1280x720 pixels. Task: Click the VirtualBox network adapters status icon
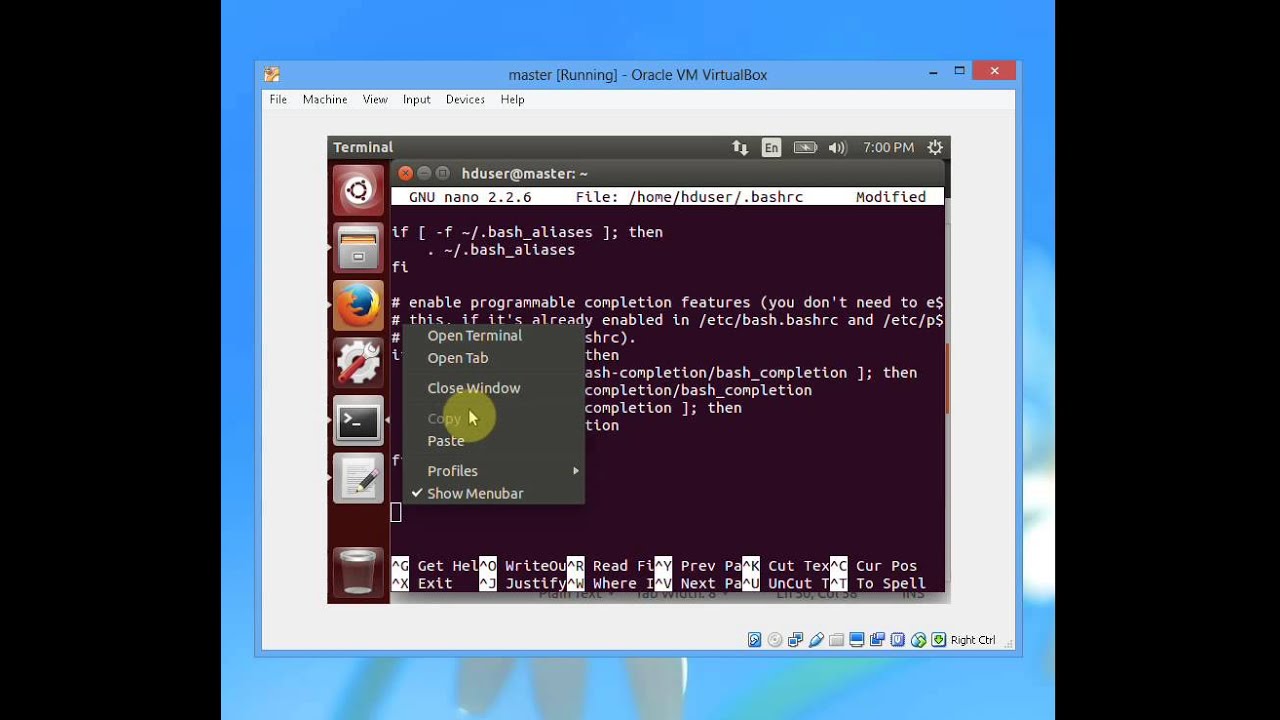[796, 640]
